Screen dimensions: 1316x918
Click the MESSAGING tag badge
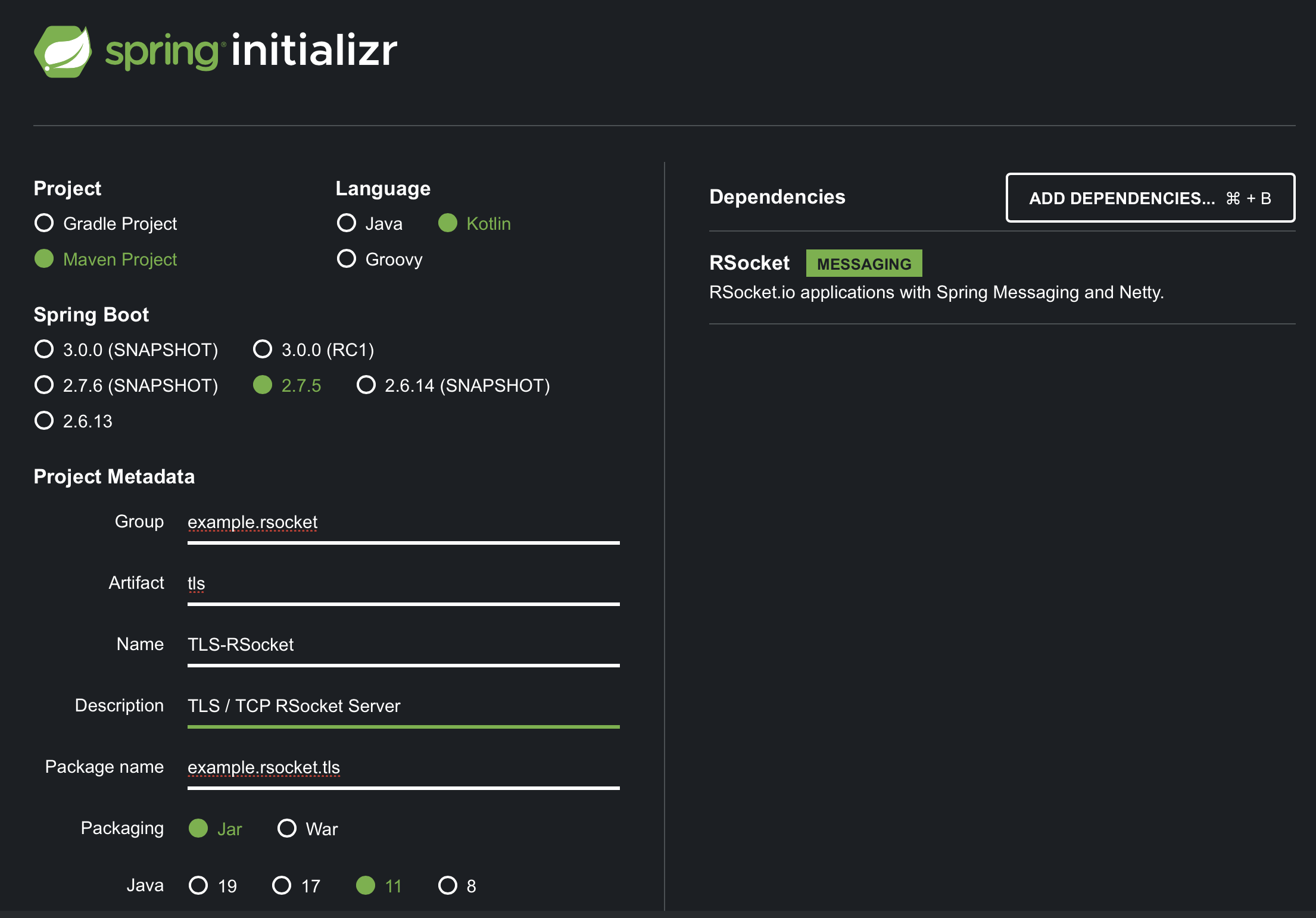pyautogui.click(x=863, y=264)
